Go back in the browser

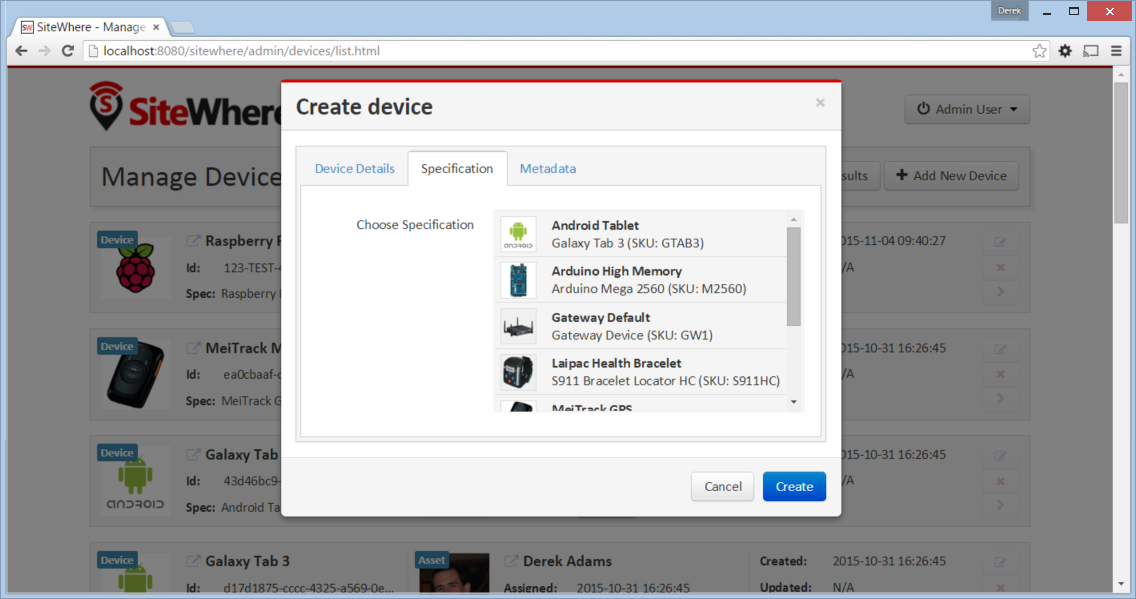(22, 51)
